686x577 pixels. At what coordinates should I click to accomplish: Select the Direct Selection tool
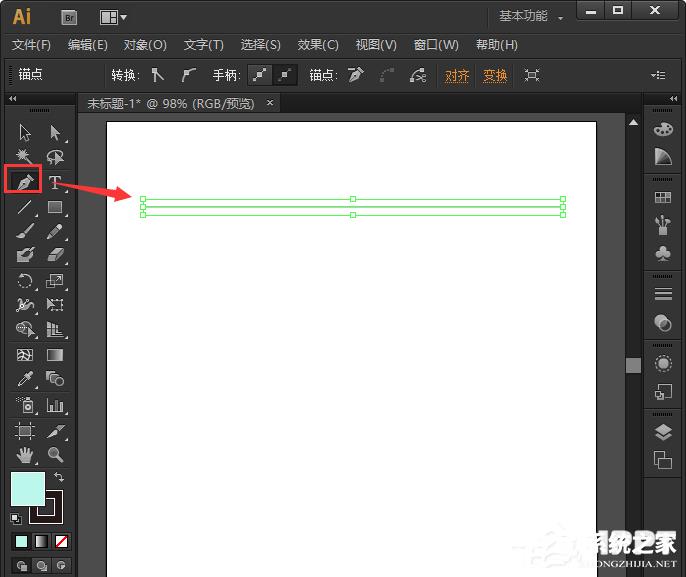pos(55,133)
